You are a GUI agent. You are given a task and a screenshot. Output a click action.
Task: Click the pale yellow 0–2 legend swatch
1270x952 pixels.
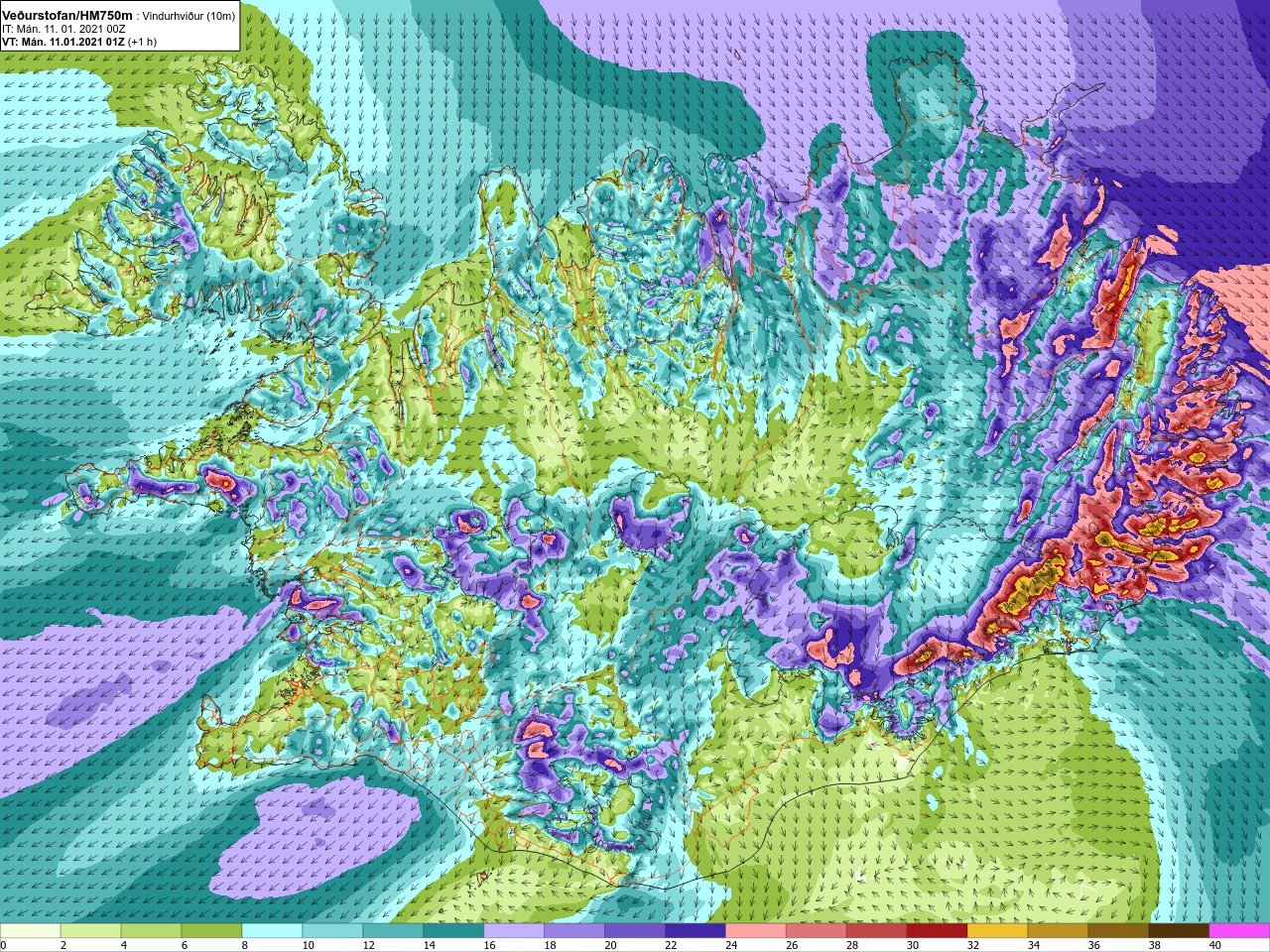[30, 928]
